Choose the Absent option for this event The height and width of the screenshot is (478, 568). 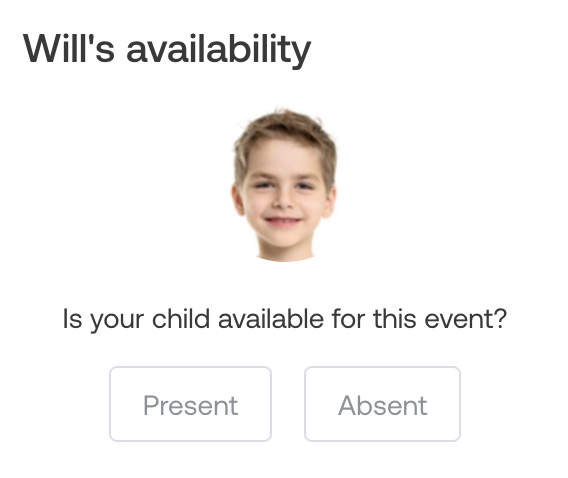click(382, 404)
